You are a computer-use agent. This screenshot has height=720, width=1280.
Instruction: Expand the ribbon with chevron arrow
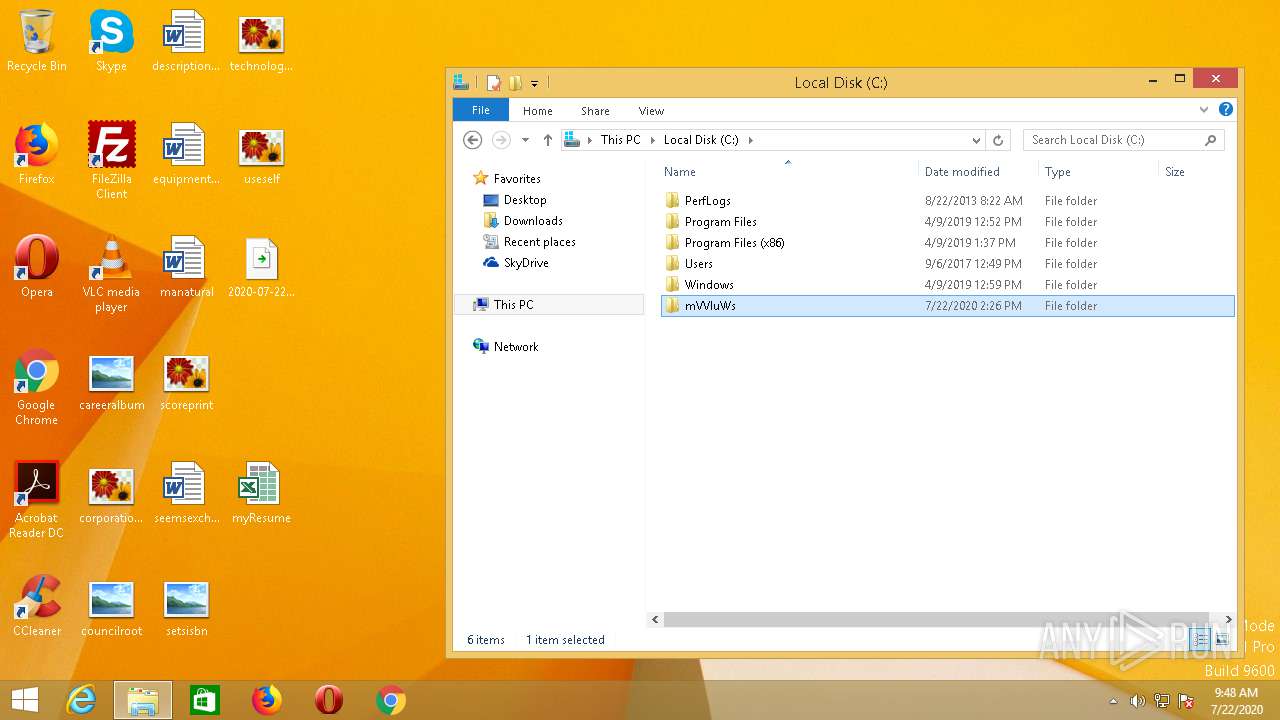pyautogui.click(x=1204, y=110)
